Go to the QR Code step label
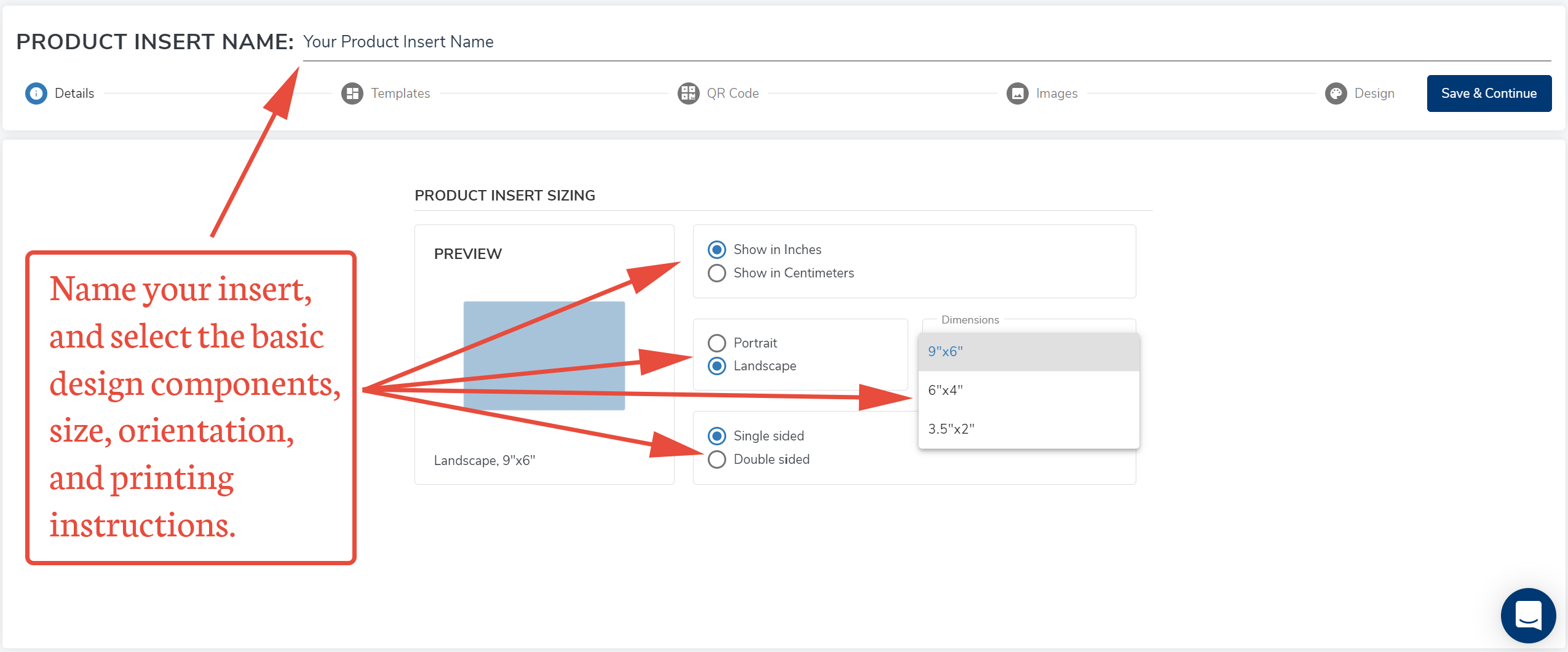This screenshot has height=652, width=1568. (732, 93)
